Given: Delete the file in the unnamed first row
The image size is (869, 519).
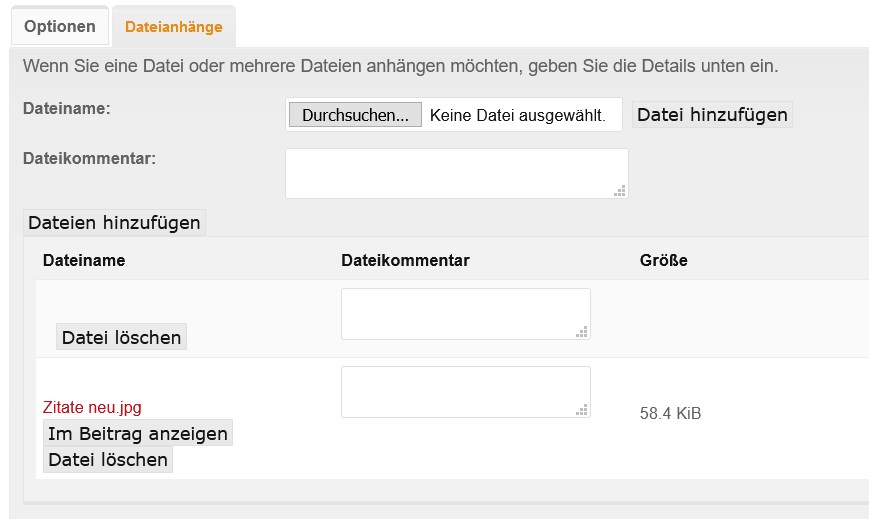Looking at the screenshot, I should 121,337.
